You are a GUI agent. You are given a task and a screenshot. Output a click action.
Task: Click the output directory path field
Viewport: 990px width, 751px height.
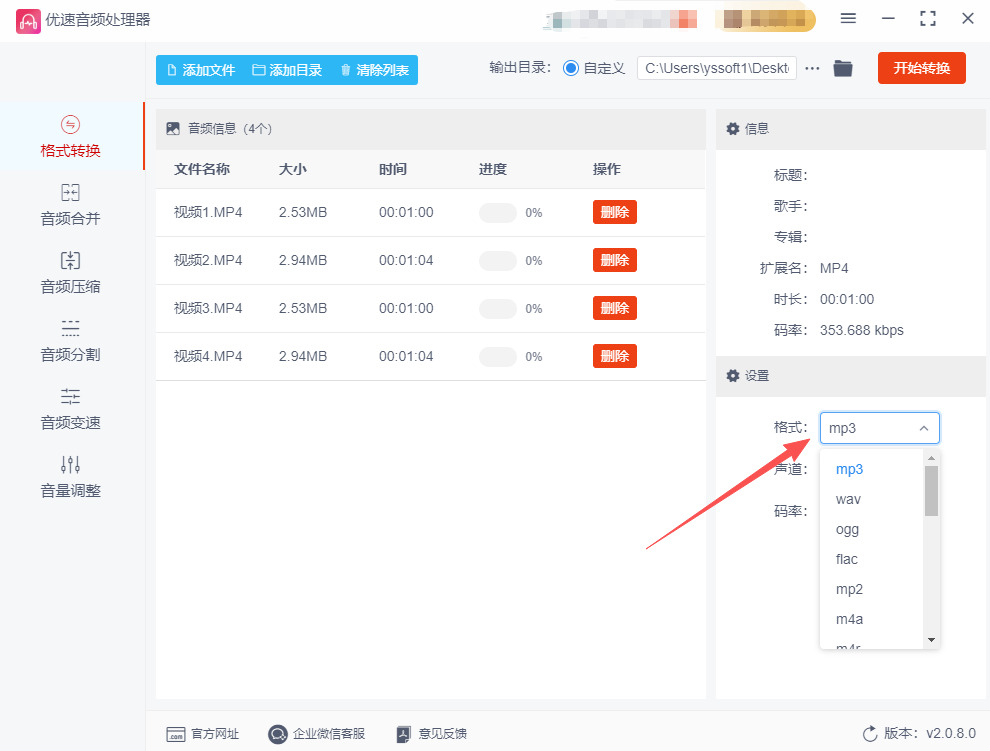(717, 68)
